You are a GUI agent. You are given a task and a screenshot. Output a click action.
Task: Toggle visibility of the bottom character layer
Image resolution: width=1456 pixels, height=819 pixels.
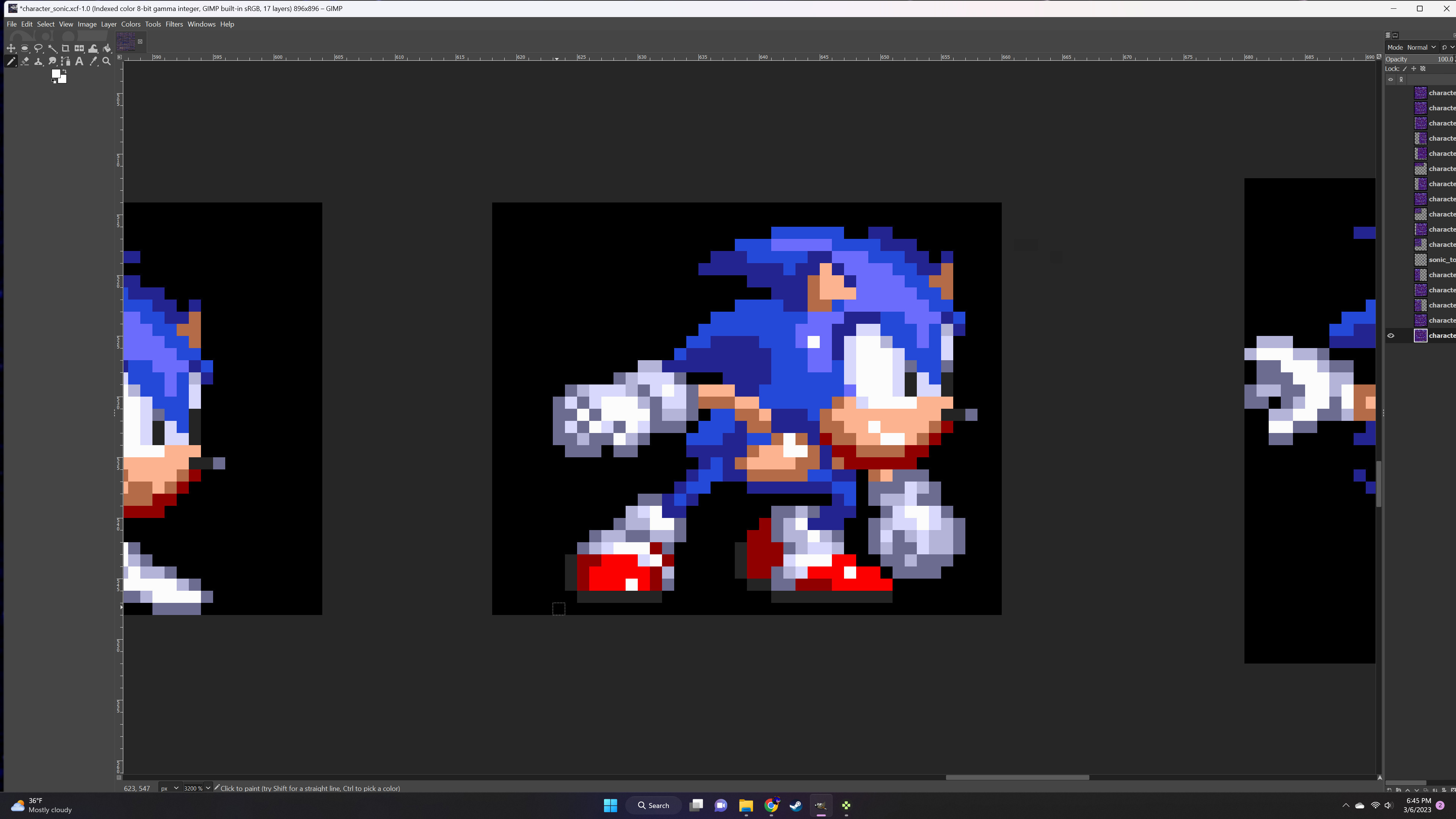click(x=1391, y=335)
